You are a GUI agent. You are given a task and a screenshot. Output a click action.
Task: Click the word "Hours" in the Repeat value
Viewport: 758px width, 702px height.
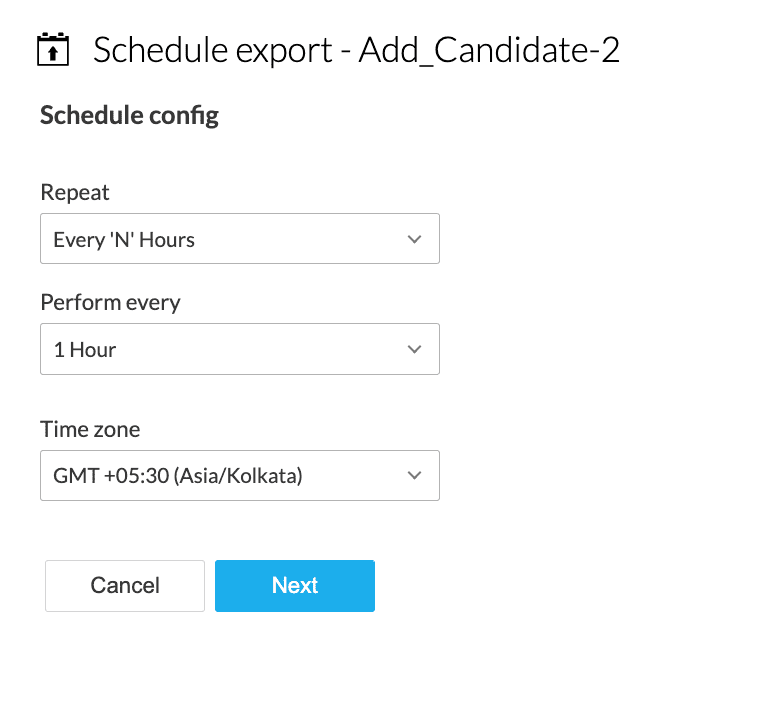(x=167, y=240)
